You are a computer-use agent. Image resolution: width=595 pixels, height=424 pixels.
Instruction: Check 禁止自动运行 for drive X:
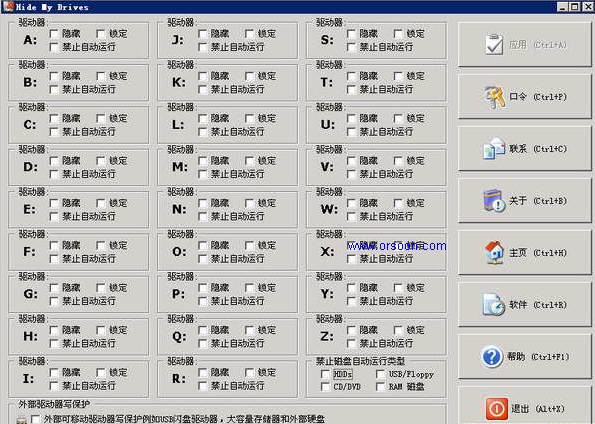click(x=351, y=258)
